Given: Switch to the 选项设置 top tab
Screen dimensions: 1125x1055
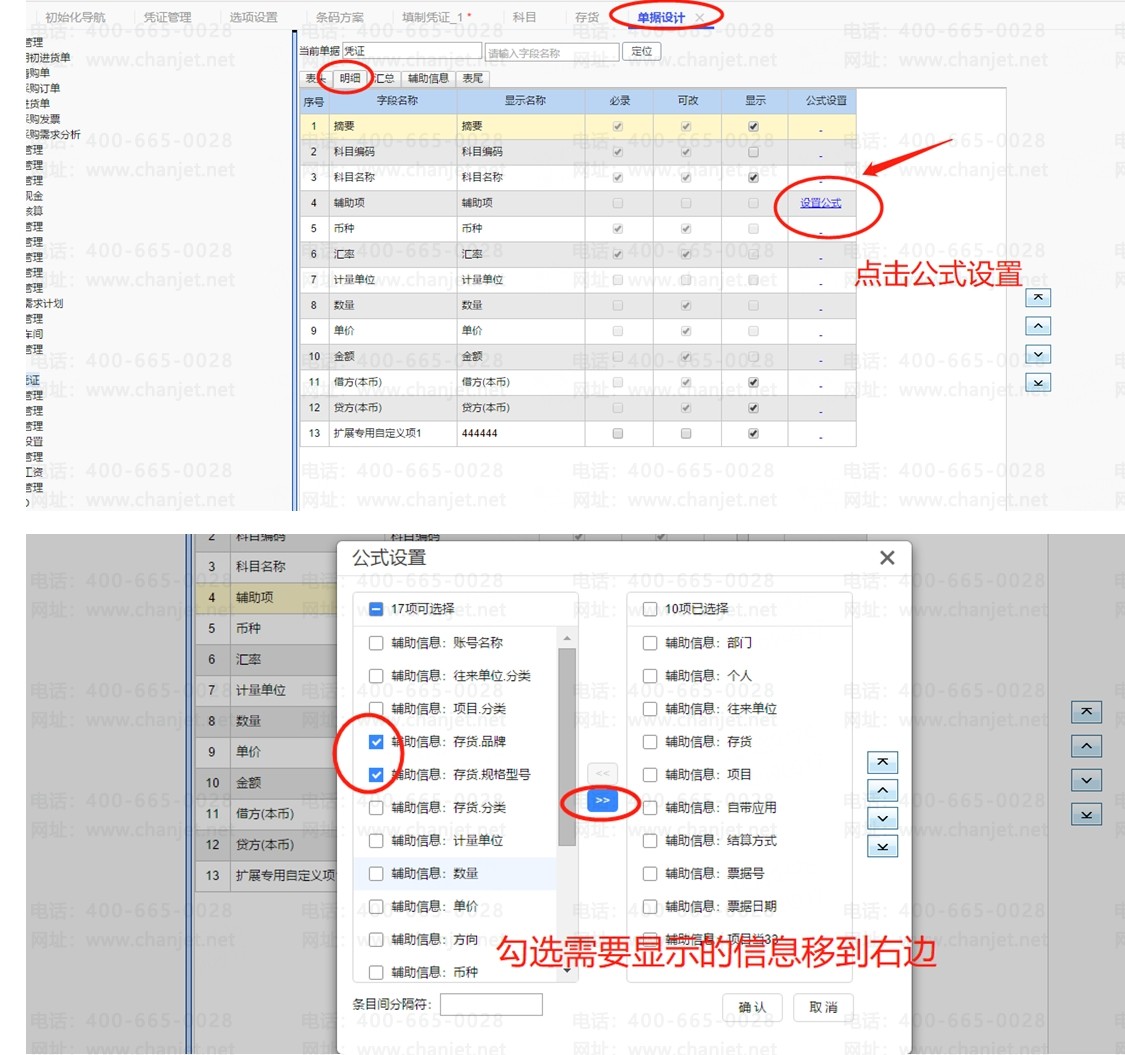Looking at the screenshot, I should click(x=253, y=18).
